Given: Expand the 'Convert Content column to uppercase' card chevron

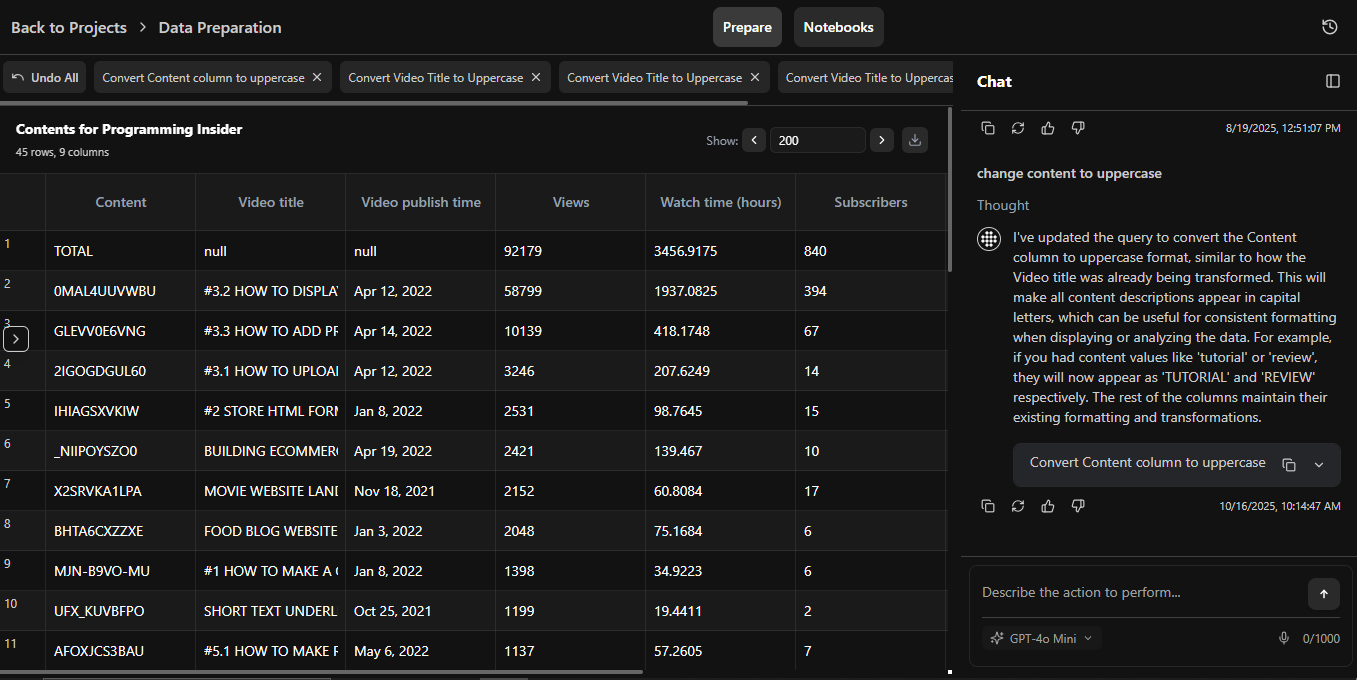Looking at the screenshot, I should (1318, 464).
